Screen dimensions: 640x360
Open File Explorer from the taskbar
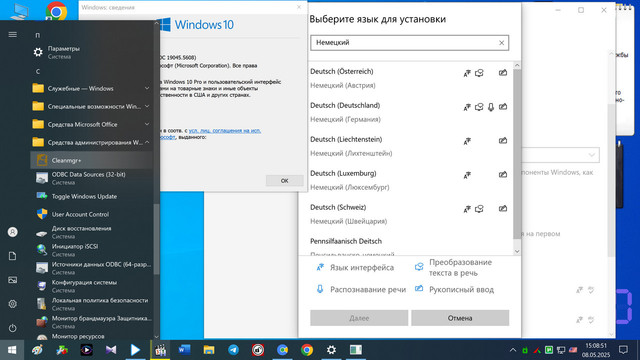coord(209,350)
